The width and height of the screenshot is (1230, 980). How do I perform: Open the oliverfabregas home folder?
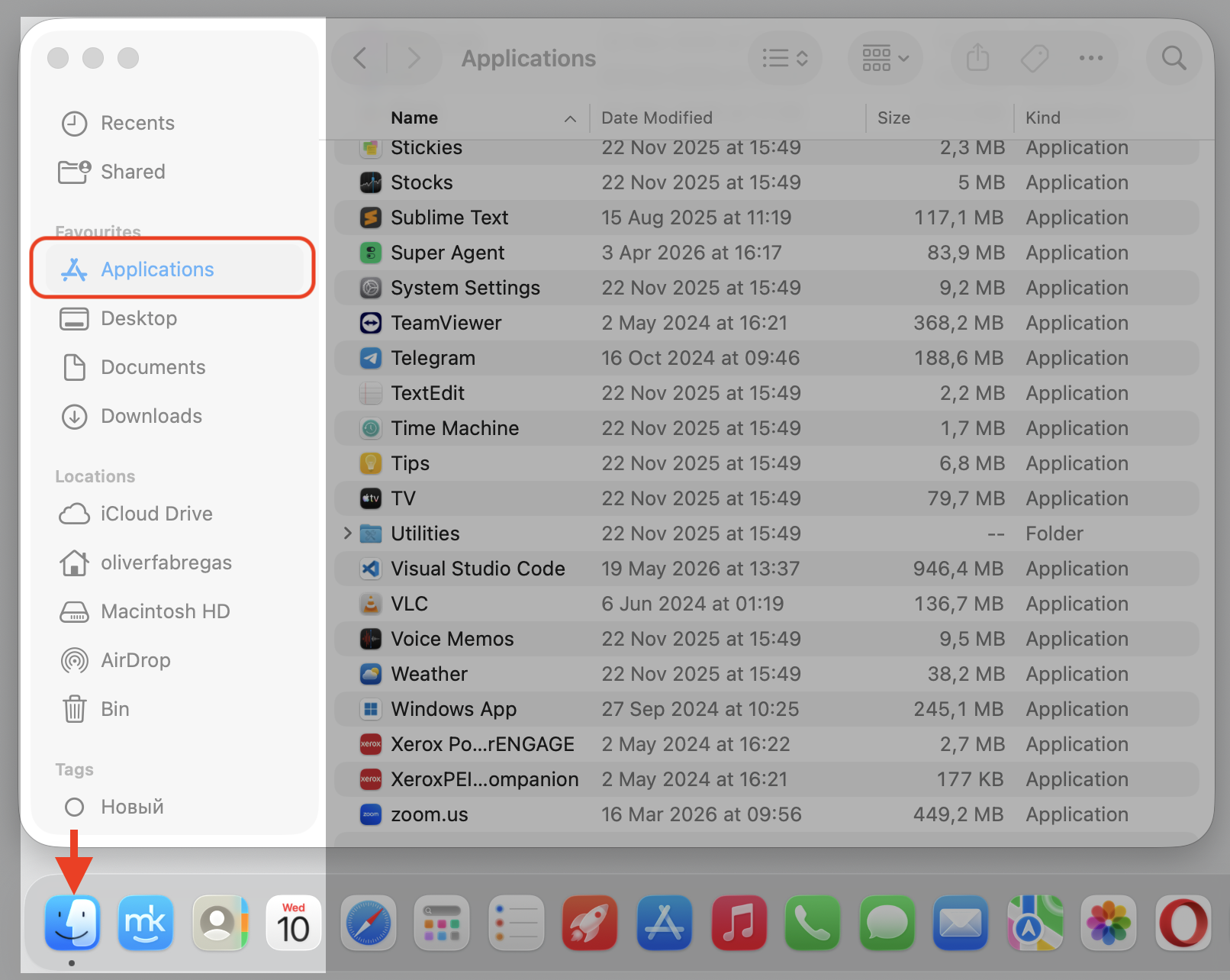coord(175,563)
